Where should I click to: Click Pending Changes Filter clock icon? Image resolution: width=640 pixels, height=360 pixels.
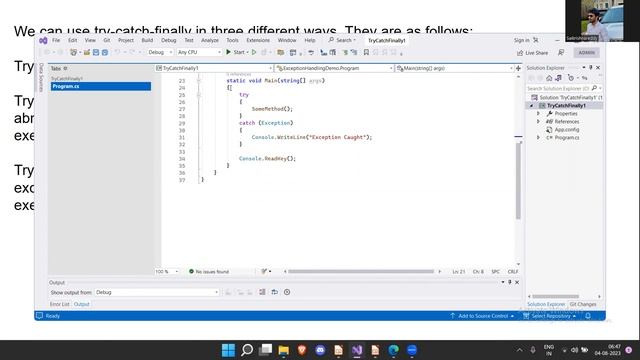click(571, 78)
